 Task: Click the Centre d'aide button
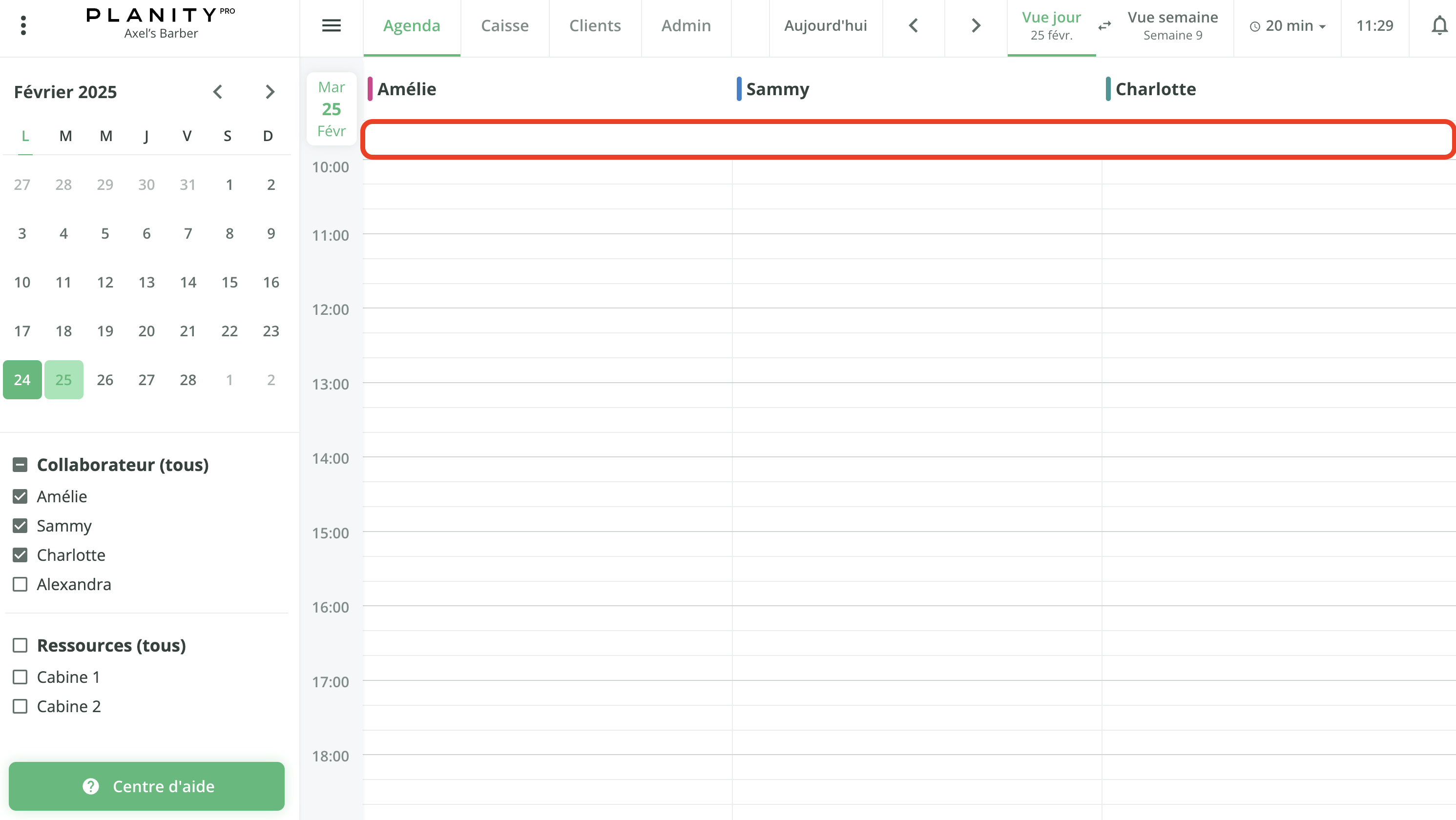coord(146,786)
